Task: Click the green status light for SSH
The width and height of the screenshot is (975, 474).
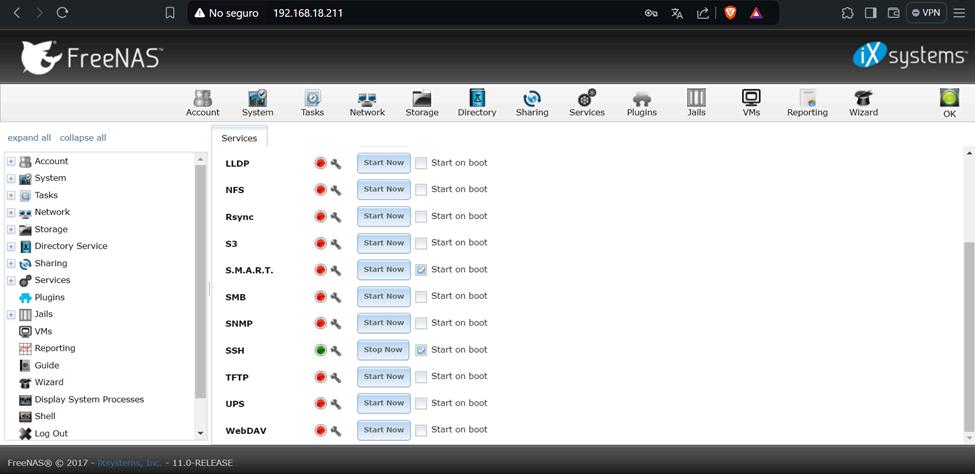Action: (321, 350)
